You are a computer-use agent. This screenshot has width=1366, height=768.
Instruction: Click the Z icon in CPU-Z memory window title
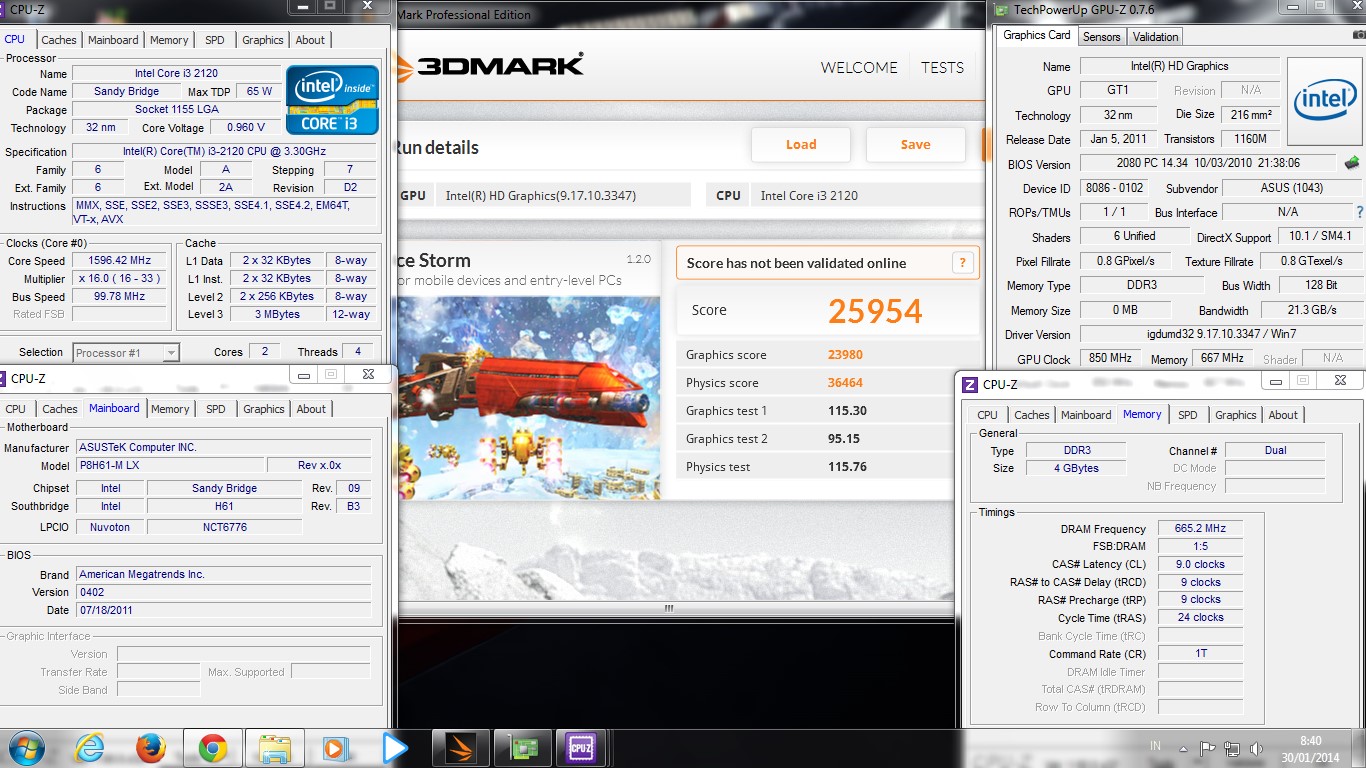click(969, 384)
